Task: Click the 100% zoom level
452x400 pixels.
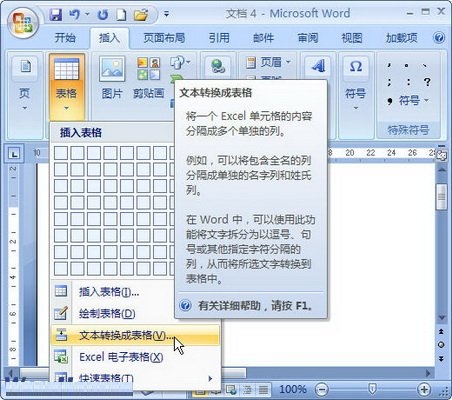Action: tap(293, 389)
